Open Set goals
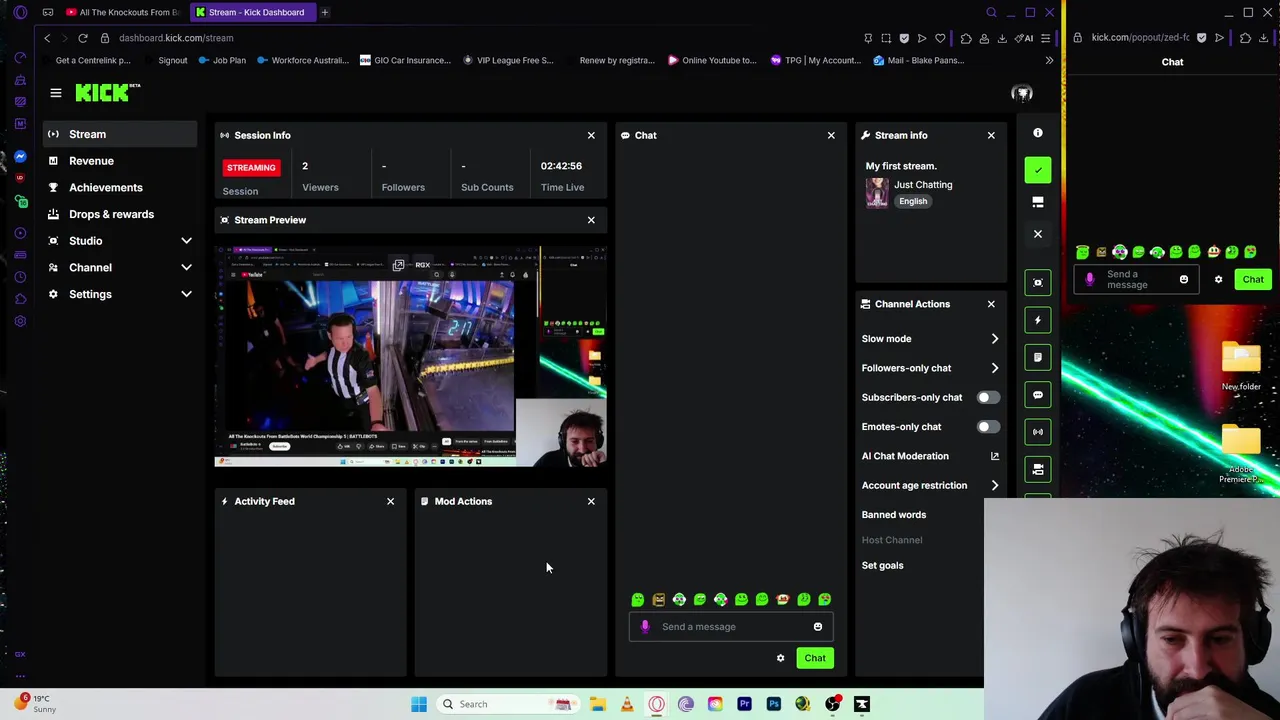Image resolution: width=1280 pixels, height=720 pixels. pos(882,566)
